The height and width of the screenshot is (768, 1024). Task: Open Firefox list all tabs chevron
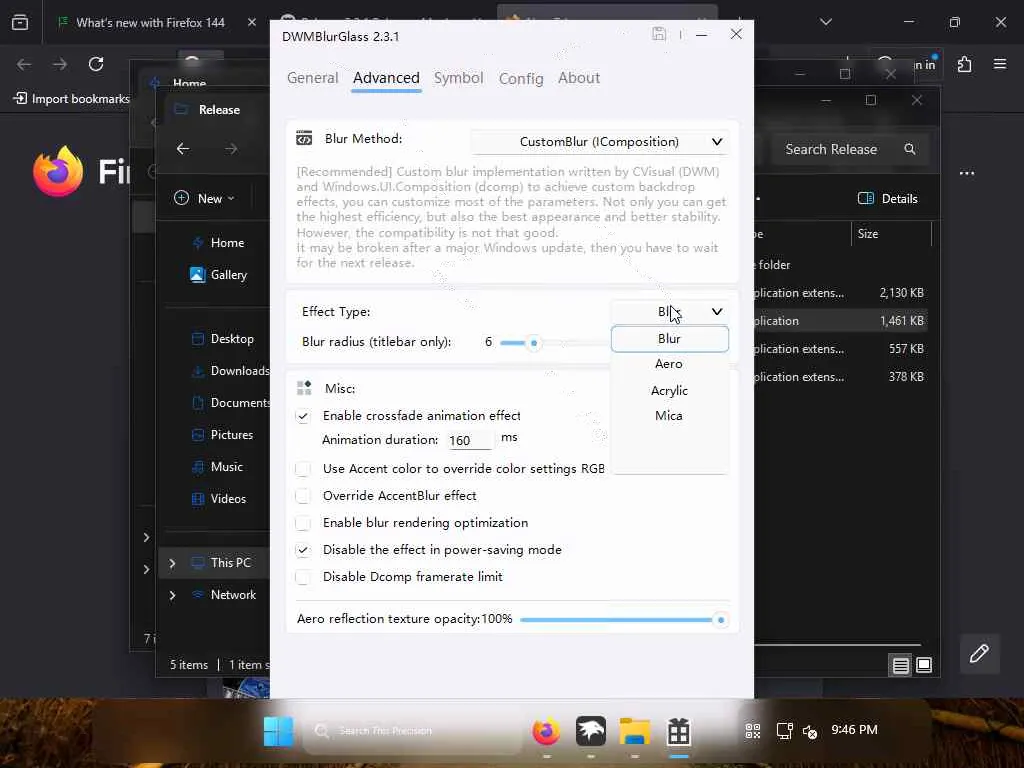(826, 22)
